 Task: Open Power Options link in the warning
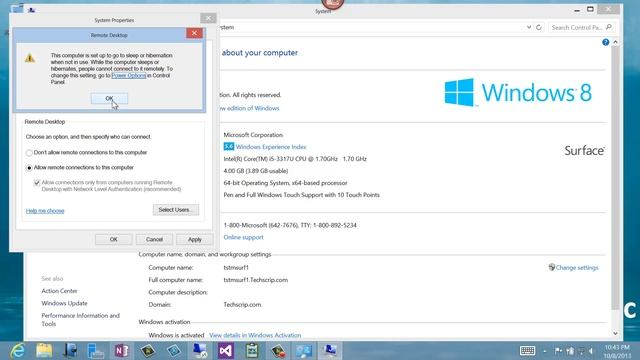[129, 76]
